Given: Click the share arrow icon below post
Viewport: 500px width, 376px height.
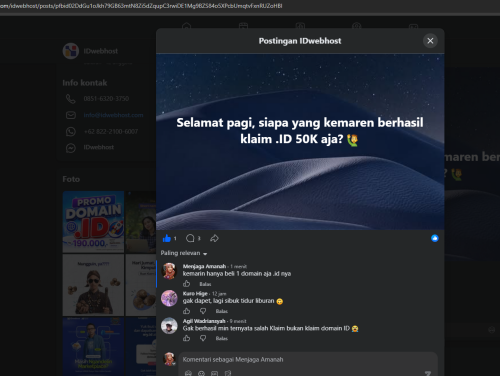Looking at the screenshot, I should pyautogui.click(x=214, y=238).
